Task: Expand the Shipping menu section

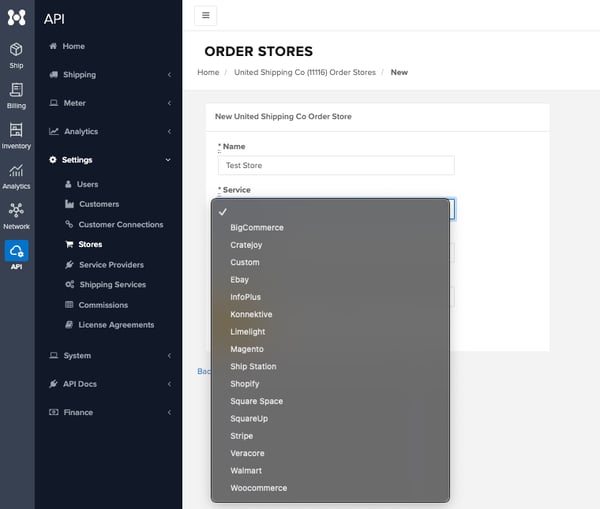Action: coord(108,75)
